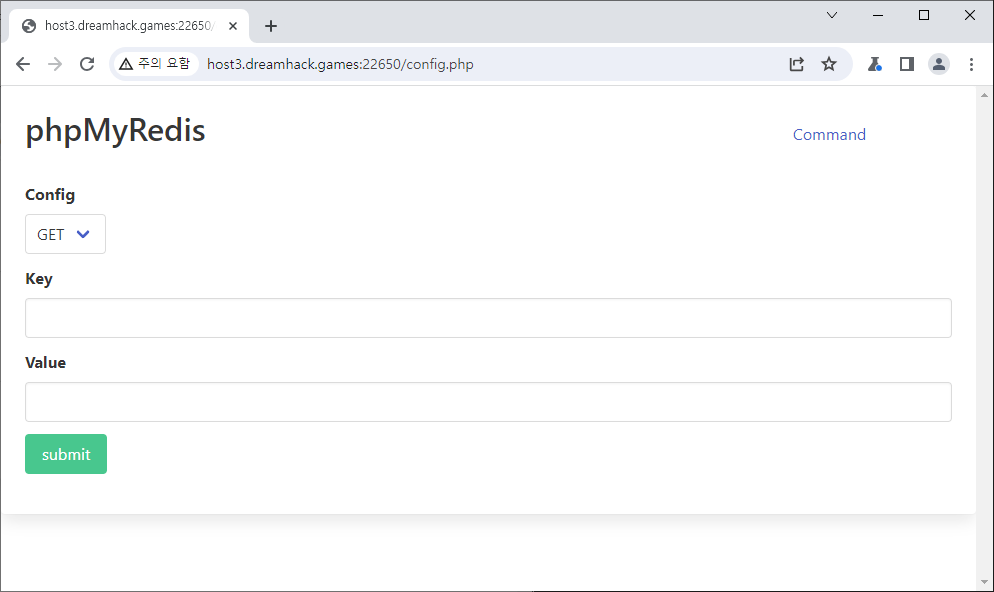Screen dimensions: 994x592
Task: Bookmark this page with the star icon
Action: (829, 64)
